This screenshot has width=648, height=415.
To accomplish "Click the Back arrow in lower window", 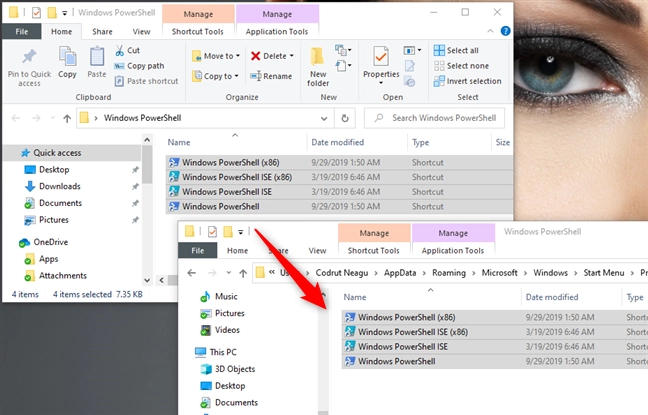I will pyautogui.click(x=191, y=273).
